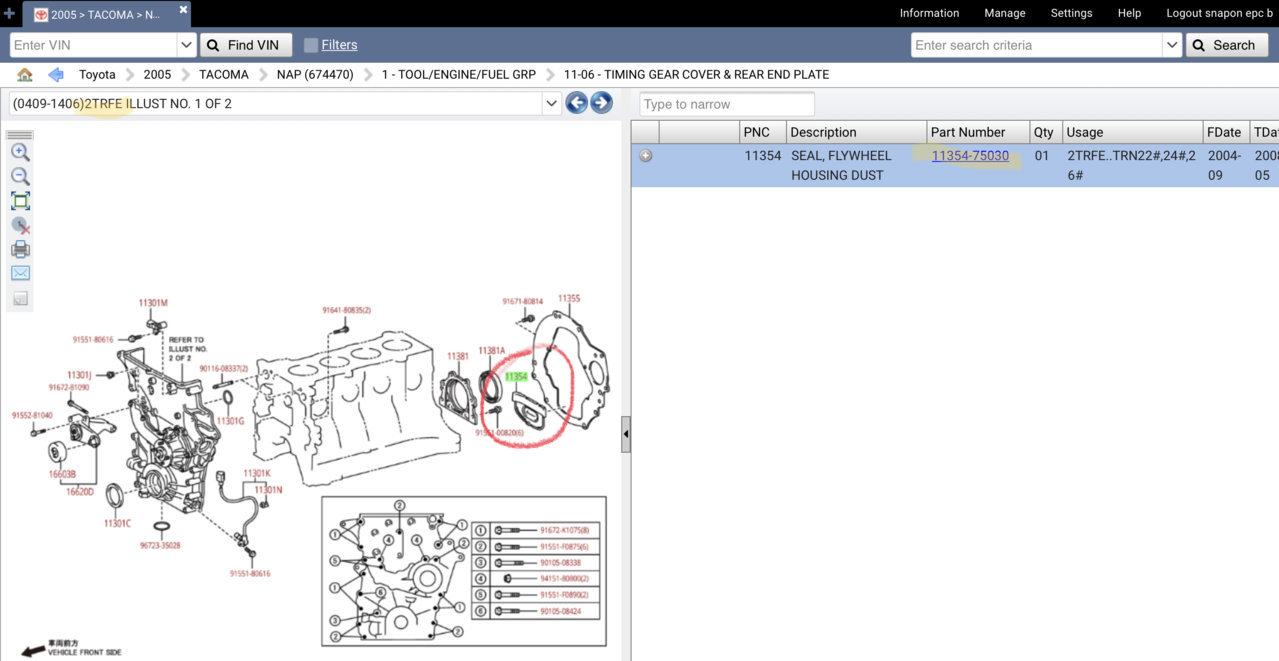The width and height of the screenshot is (1279, 661).
Task: Clear the diagram selection with the red X tool
Action: point(20,226)
